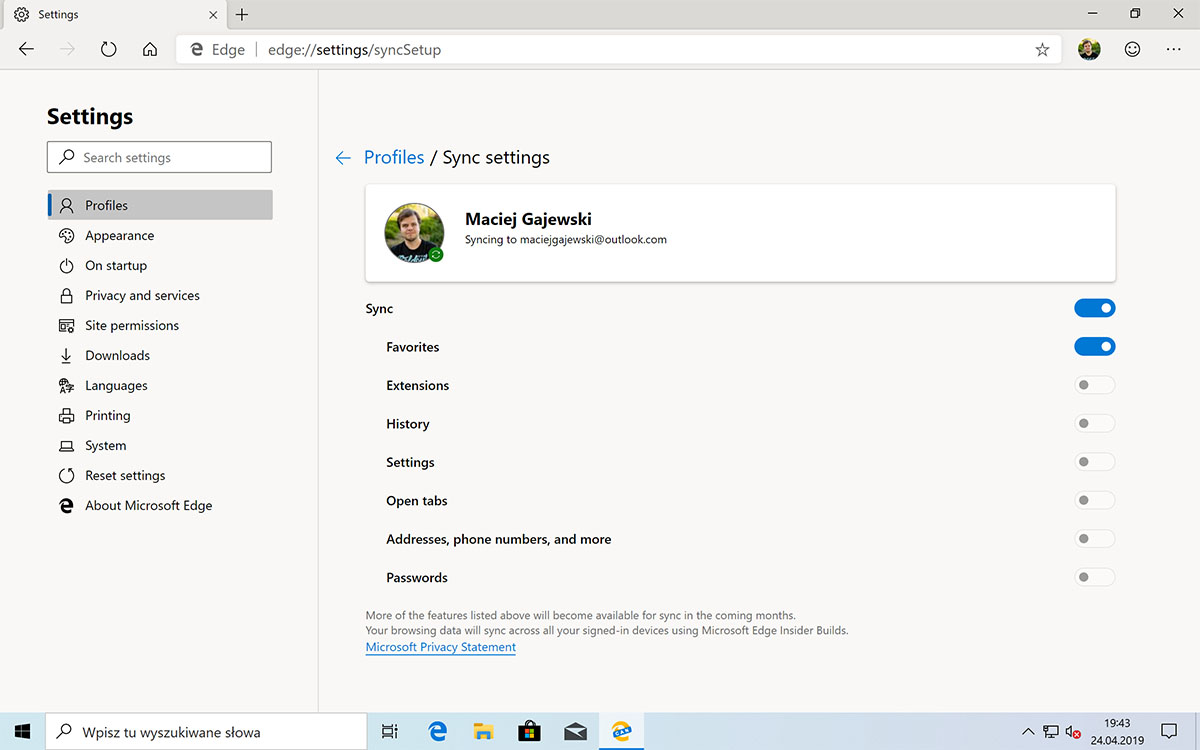Click the On startup power icon
This screenshot has width=1200, height=750.
66,266
